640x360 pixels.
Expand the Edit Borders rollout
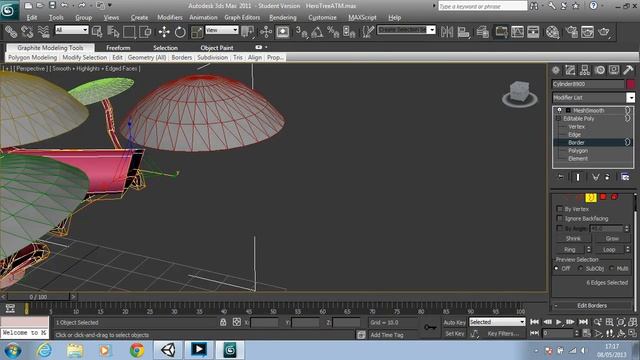point(592,305)
